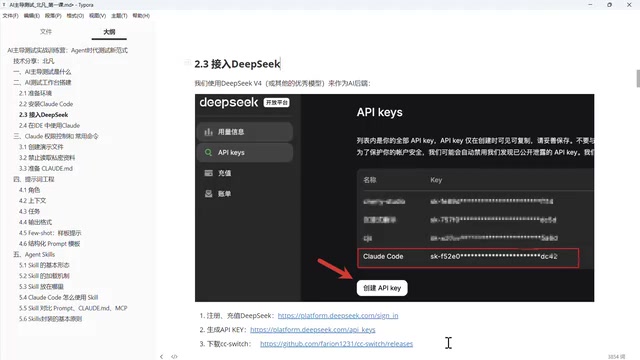
Task: Open word count indicator in status bar
Action: tap(616, 357)
